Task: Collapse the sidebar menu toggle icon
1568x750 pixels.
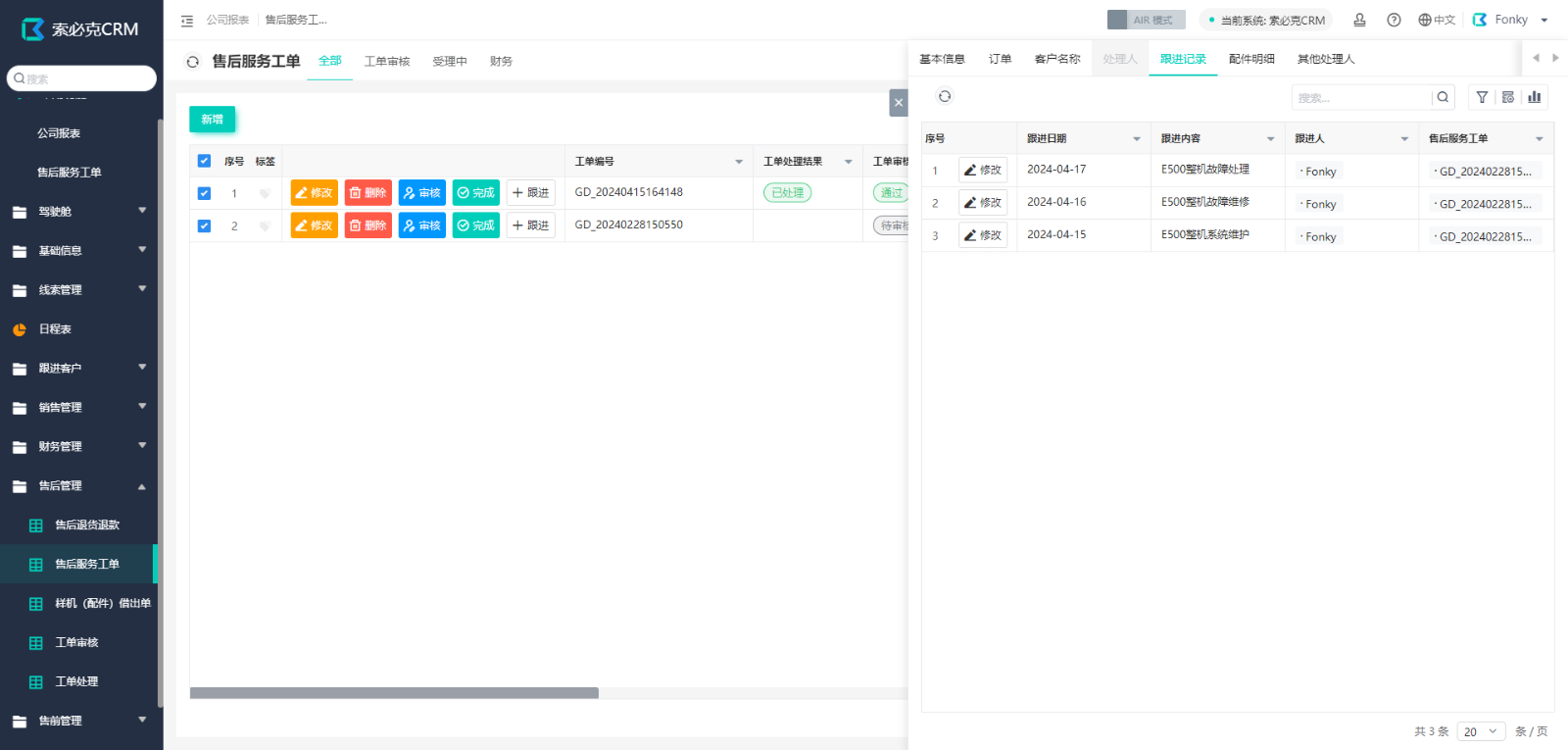Action: [x=187, y=21]
